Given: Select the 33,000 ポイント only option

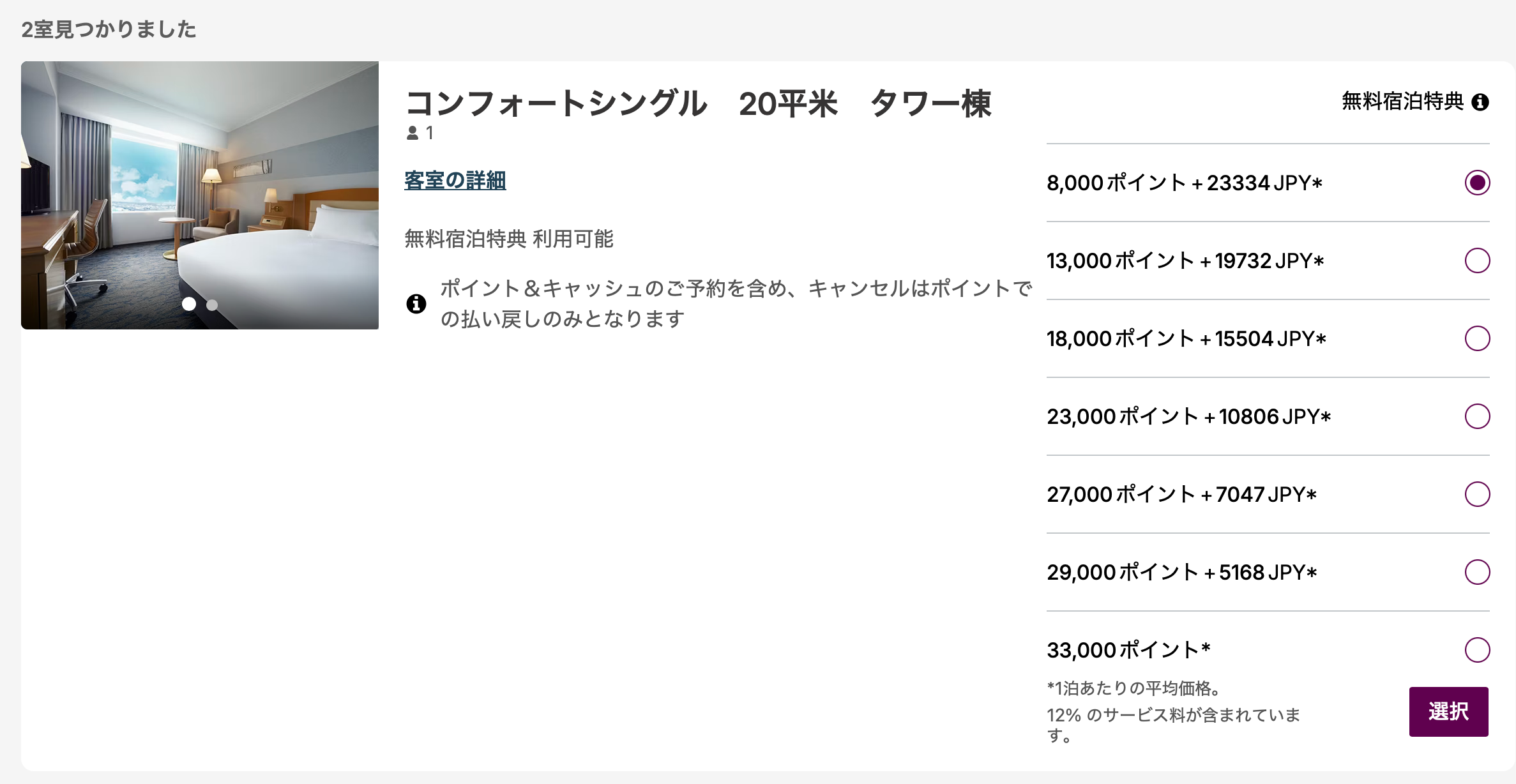Looking at the screenshot, I should (1477, 650).
